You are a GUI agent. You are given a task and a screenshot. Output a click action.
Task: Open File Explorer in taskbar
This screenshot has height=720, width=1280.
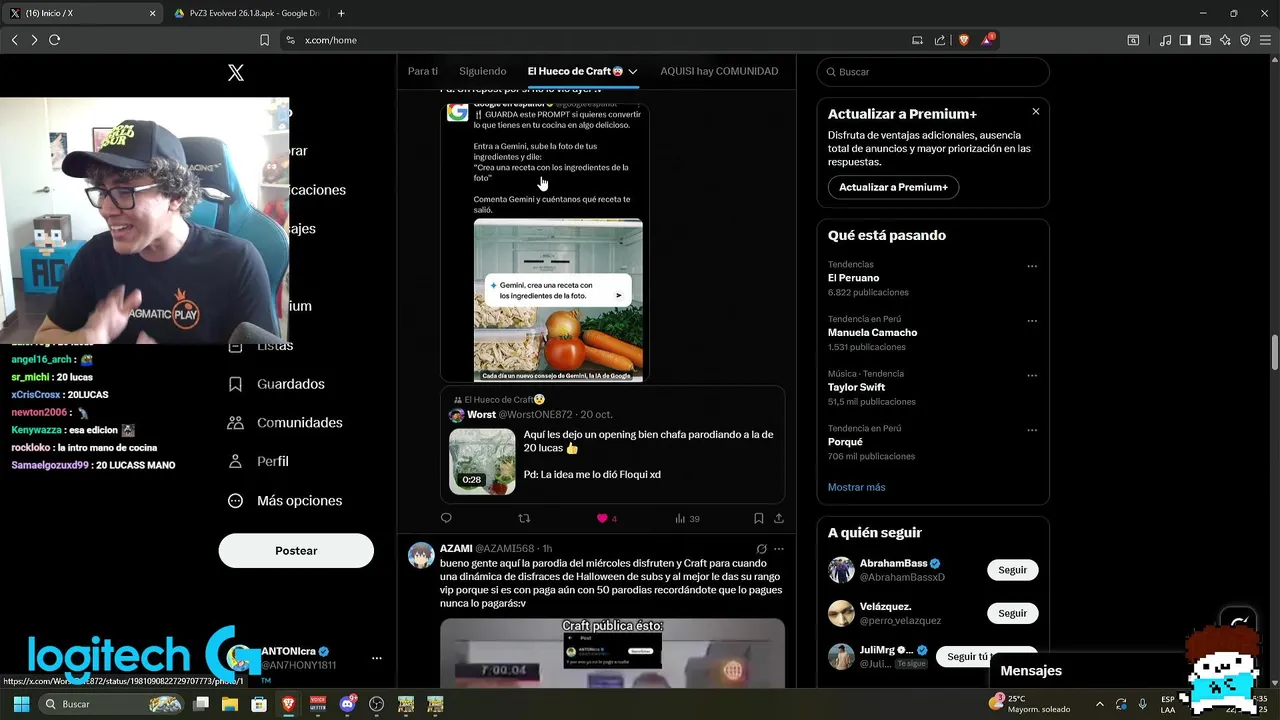click(x=229, y=704)
